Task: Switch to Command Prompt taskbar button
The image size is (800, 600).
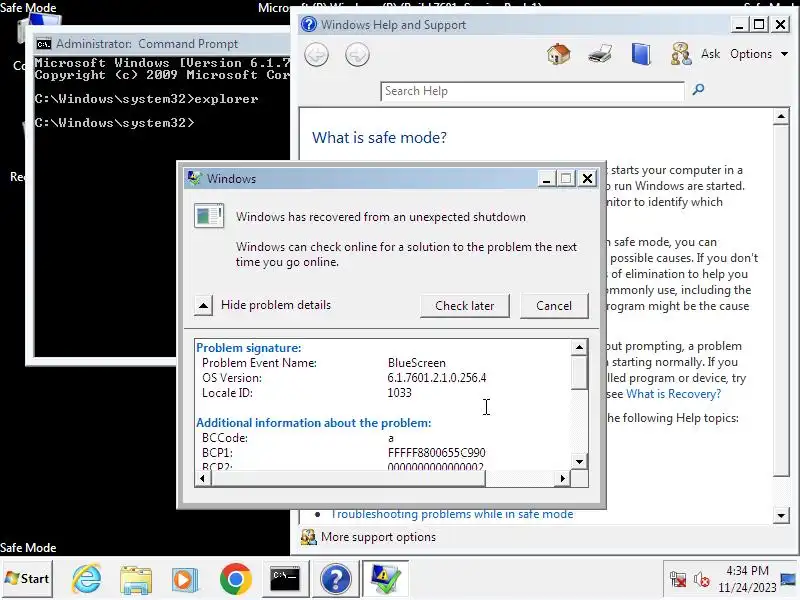Action: (285, 579)
